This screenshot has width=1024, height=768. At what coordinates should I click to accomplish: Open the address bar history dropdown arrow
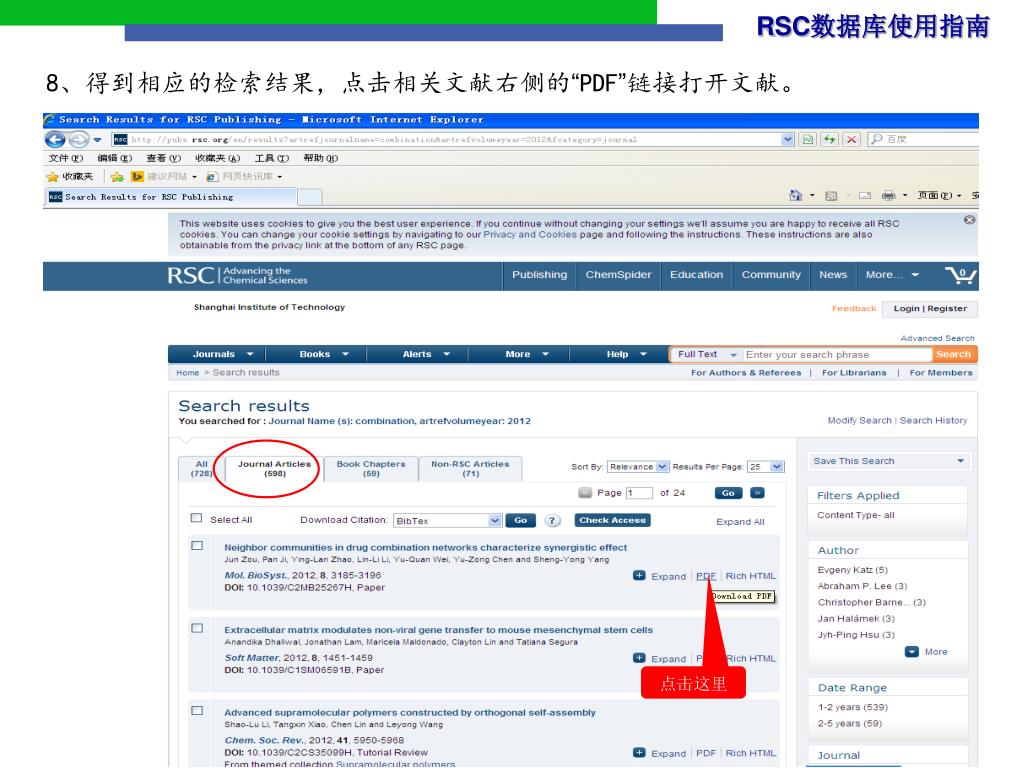pos(788,139)
